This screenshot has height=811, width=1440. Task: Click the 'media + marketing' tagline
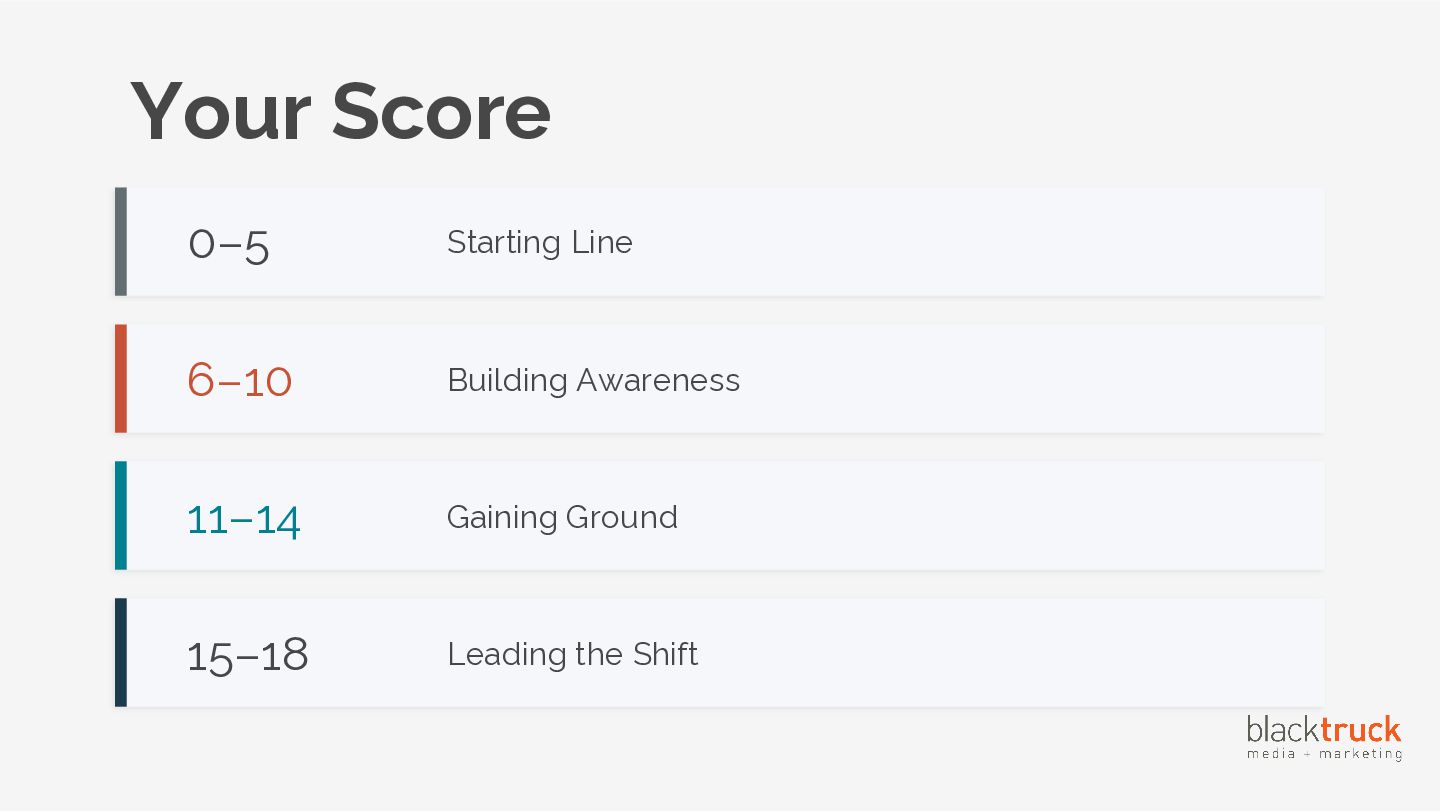click(x=1324, y=754)
